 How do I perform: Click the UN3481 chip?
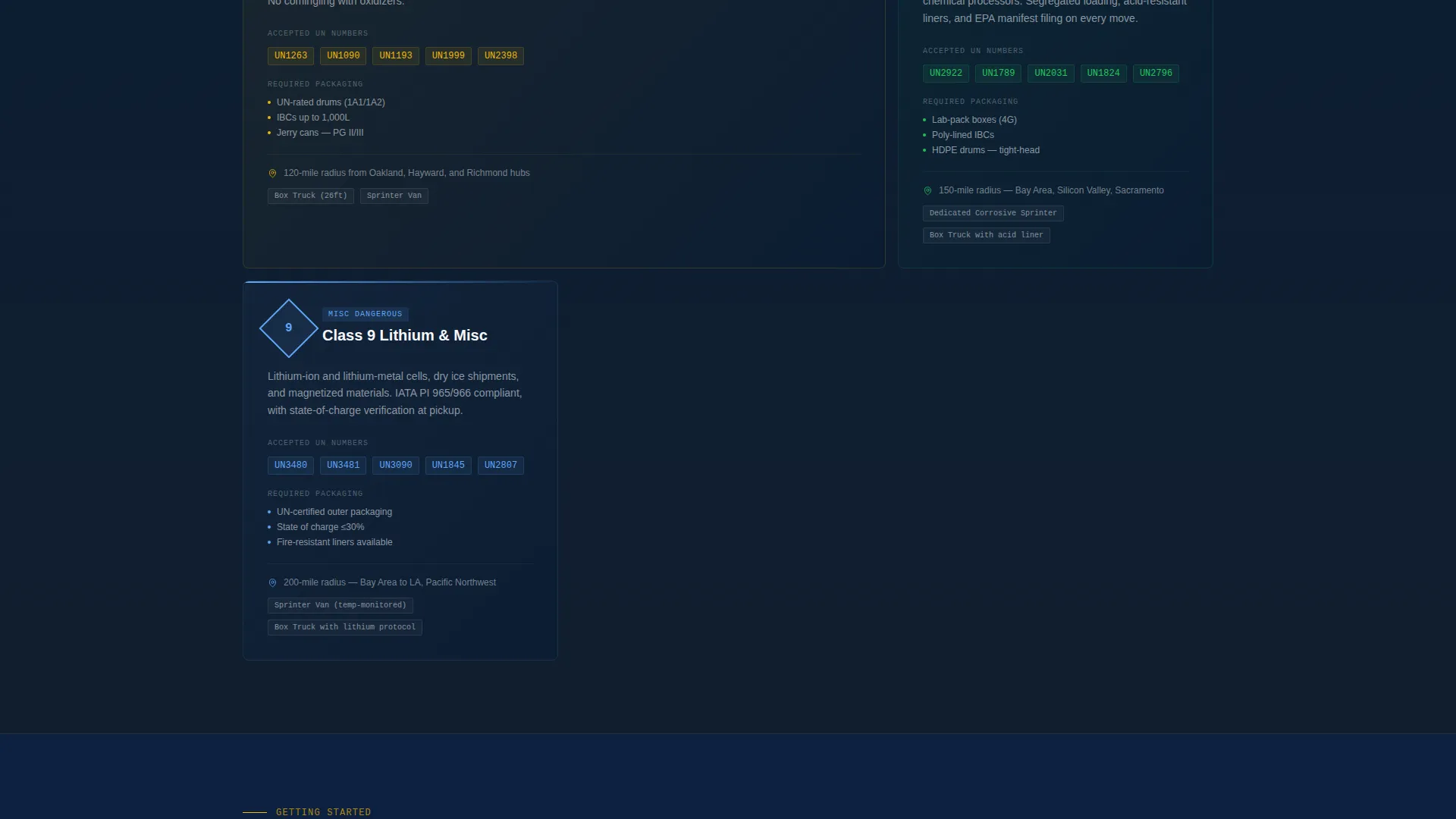coord(343,466)
